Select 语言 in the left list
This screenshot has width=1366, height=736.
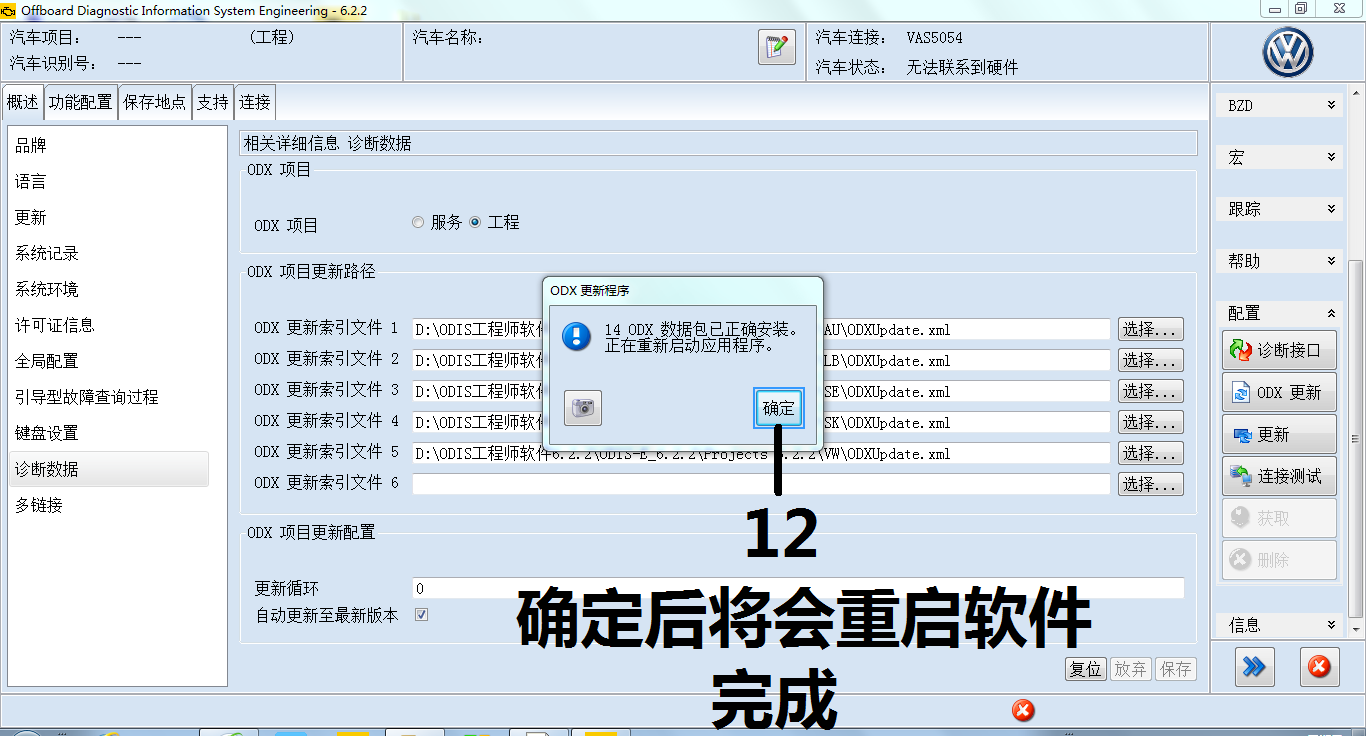coord(108,181)
